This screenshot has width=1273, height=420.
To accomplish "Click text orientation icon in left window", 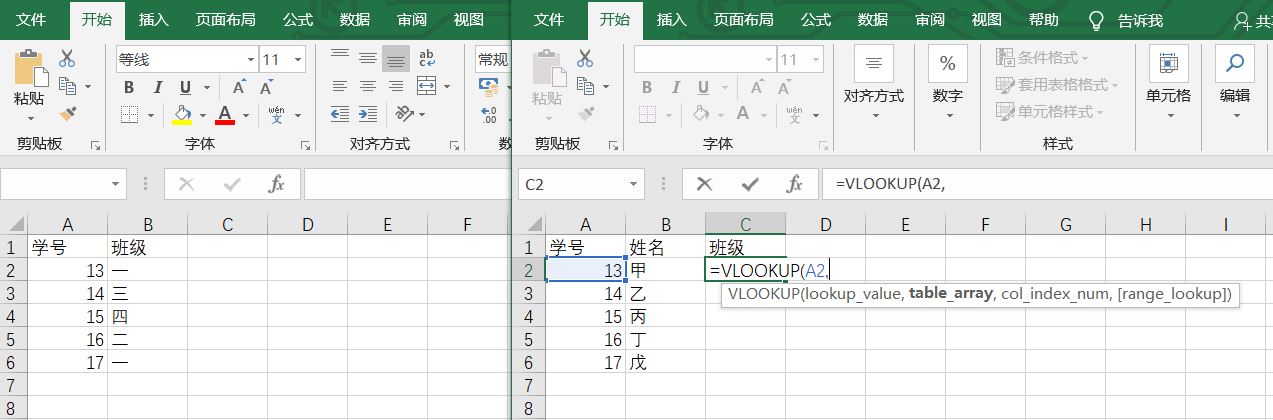I will pos(404,113).
